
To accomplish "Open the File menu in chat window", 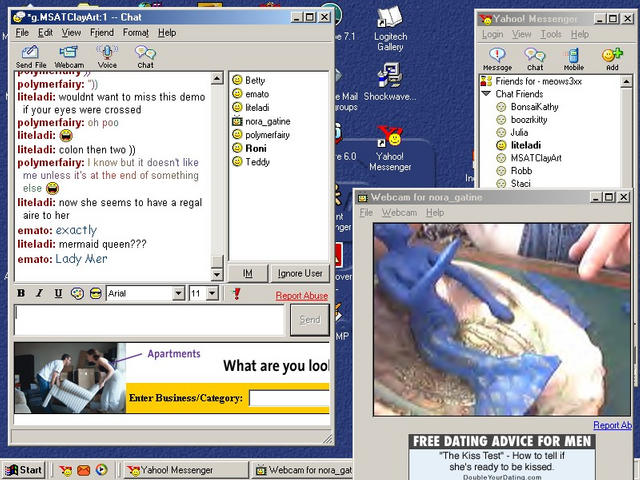I will [22, 33].
